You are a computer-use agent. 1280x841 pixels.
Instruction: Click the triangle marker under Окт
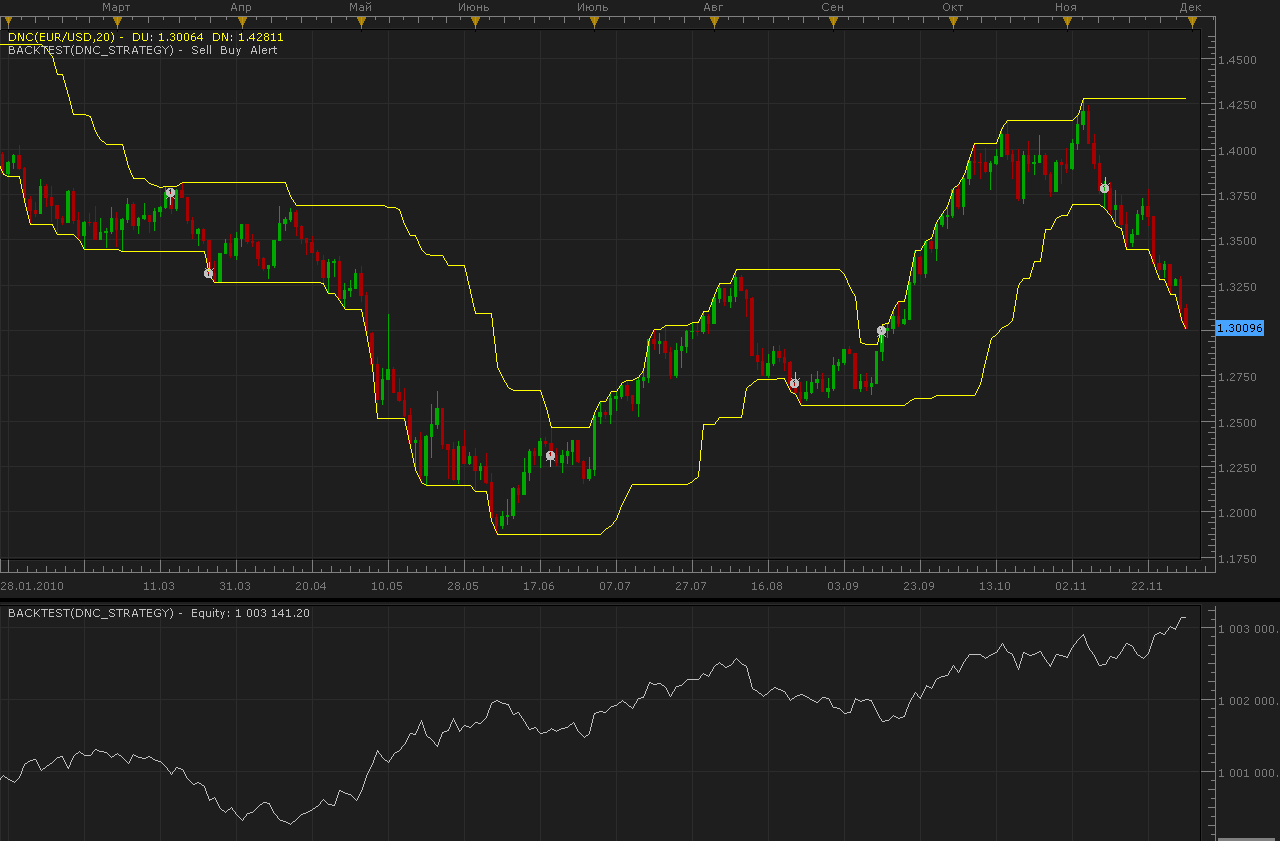[952, 21]
